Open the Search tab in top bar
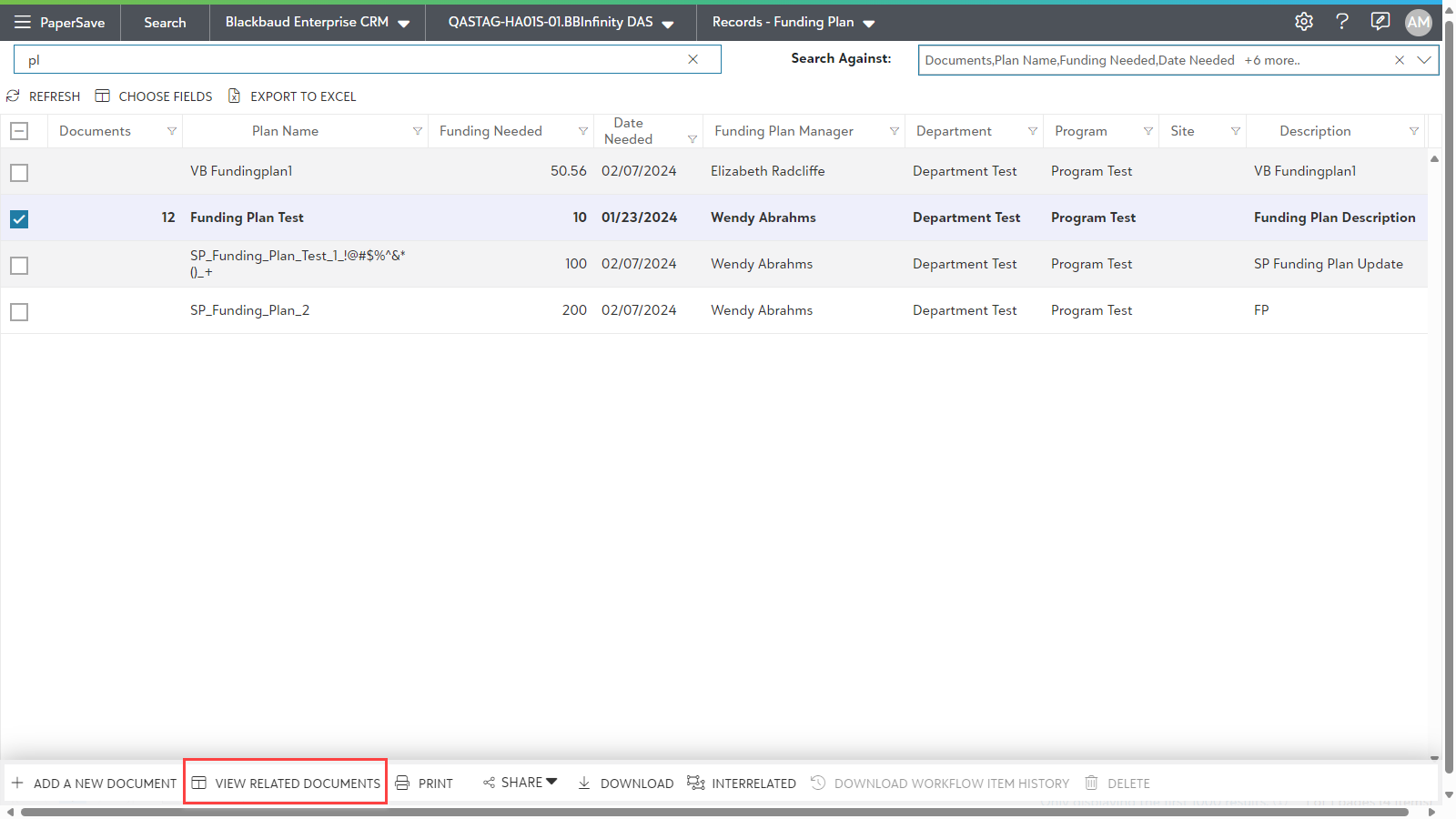 tap(165, 23)
